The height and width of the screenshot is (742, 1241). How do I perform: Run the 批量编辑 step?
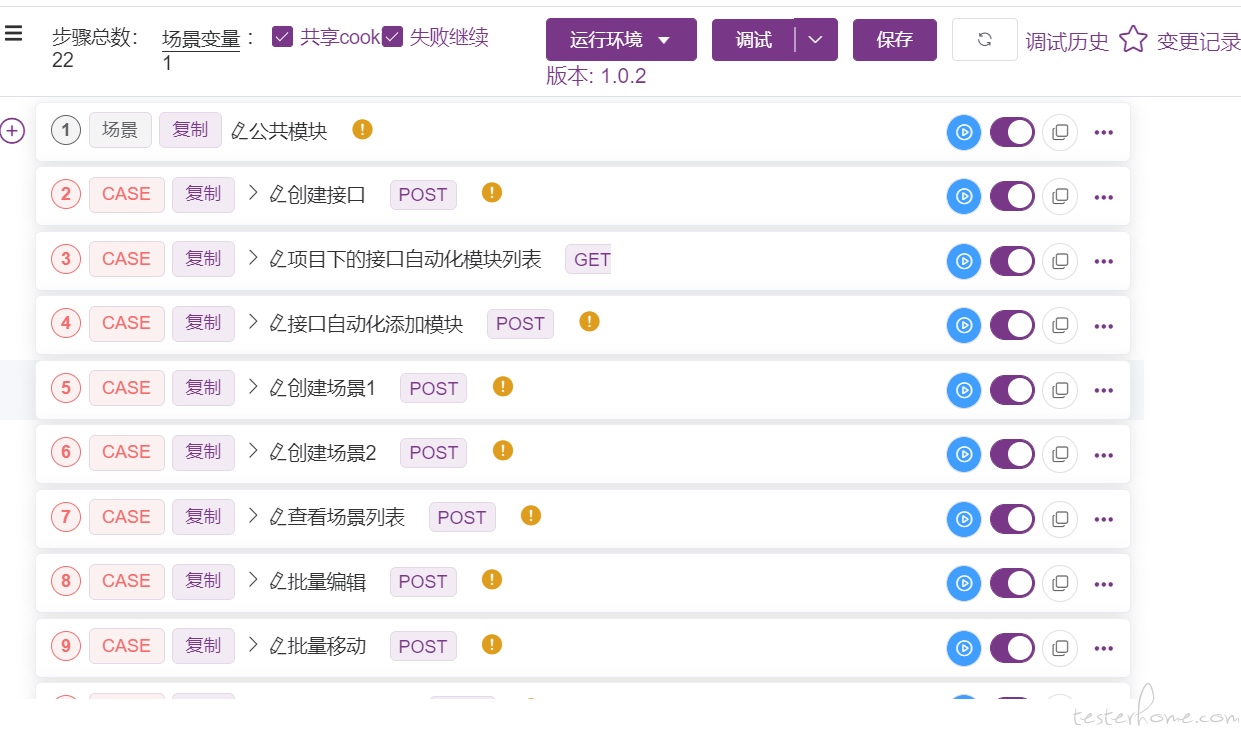pyautogui.click(x=964, y=583)
